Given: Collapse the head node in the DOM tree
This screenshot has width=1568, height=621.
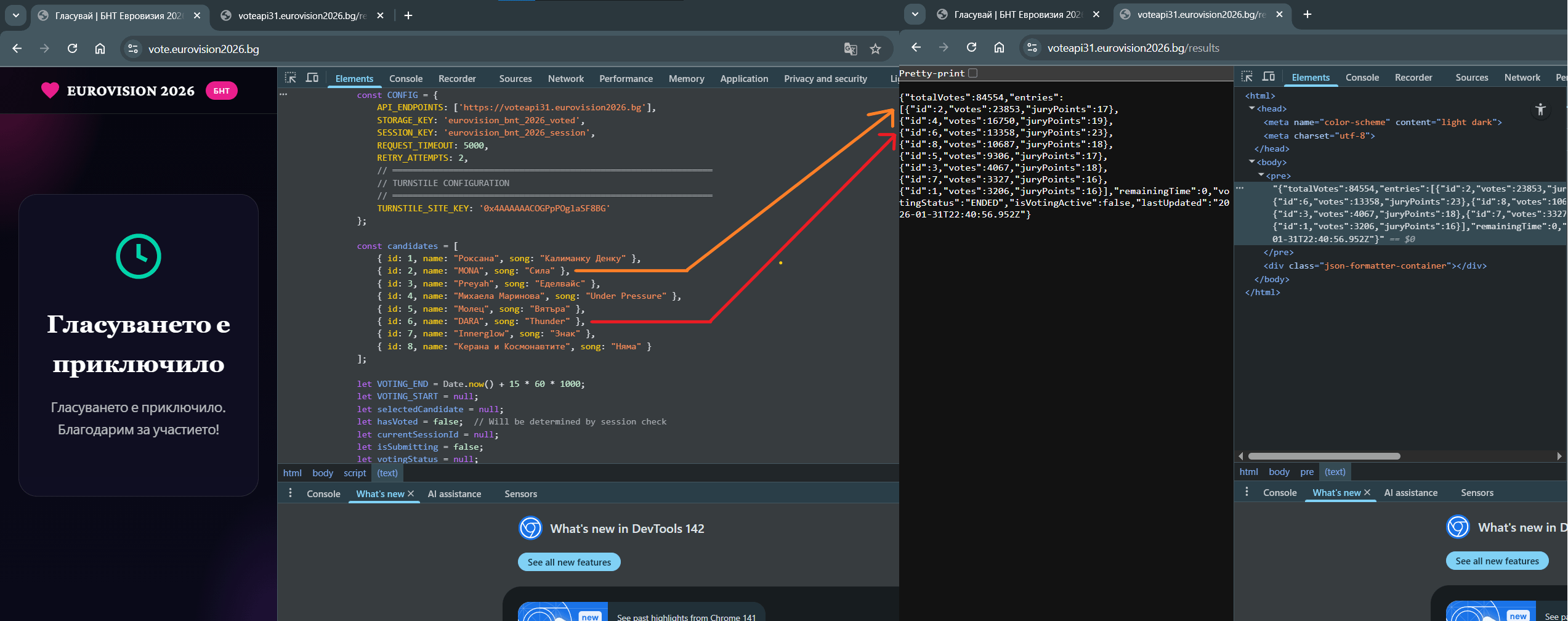Looking at the screenshot, I should click(x=1252, y=108).
